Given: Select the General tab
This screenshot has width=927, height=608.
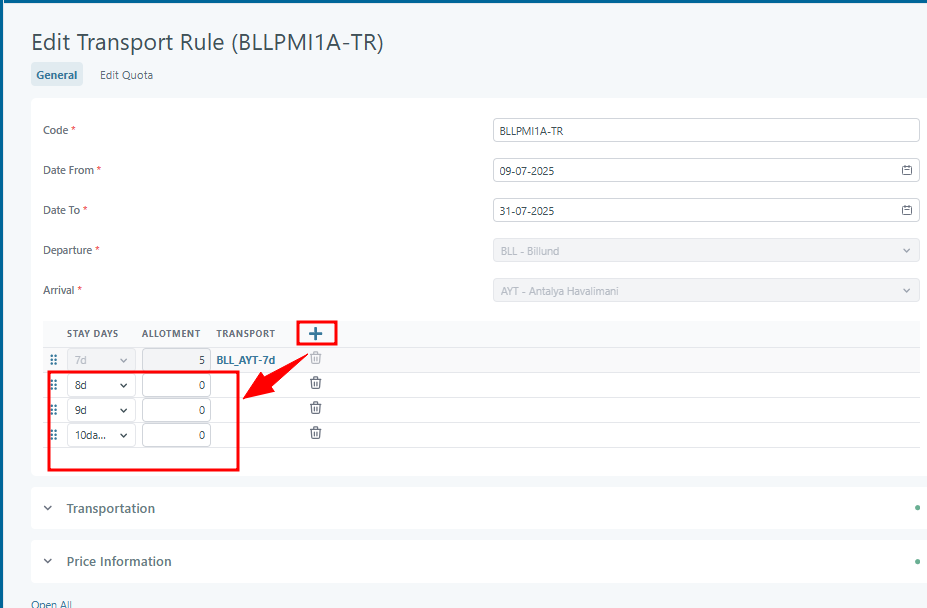Looking at the screenshot, I should tap(57, 75).
